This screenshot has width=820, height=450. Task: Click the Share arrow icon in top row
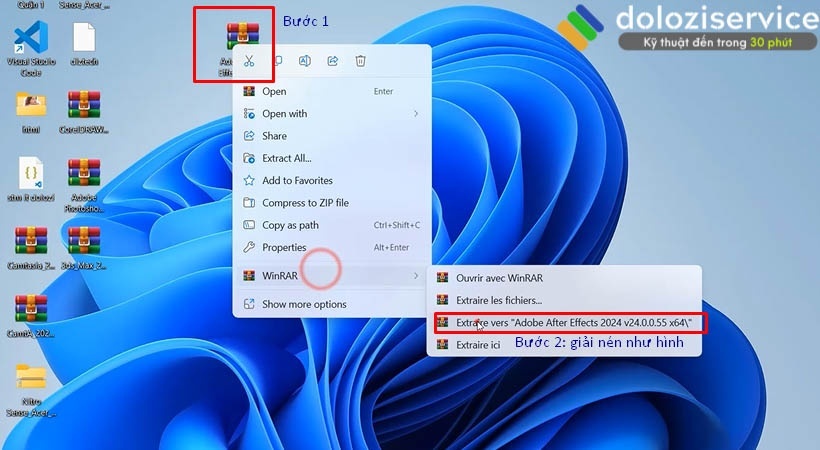coord(333,61)
